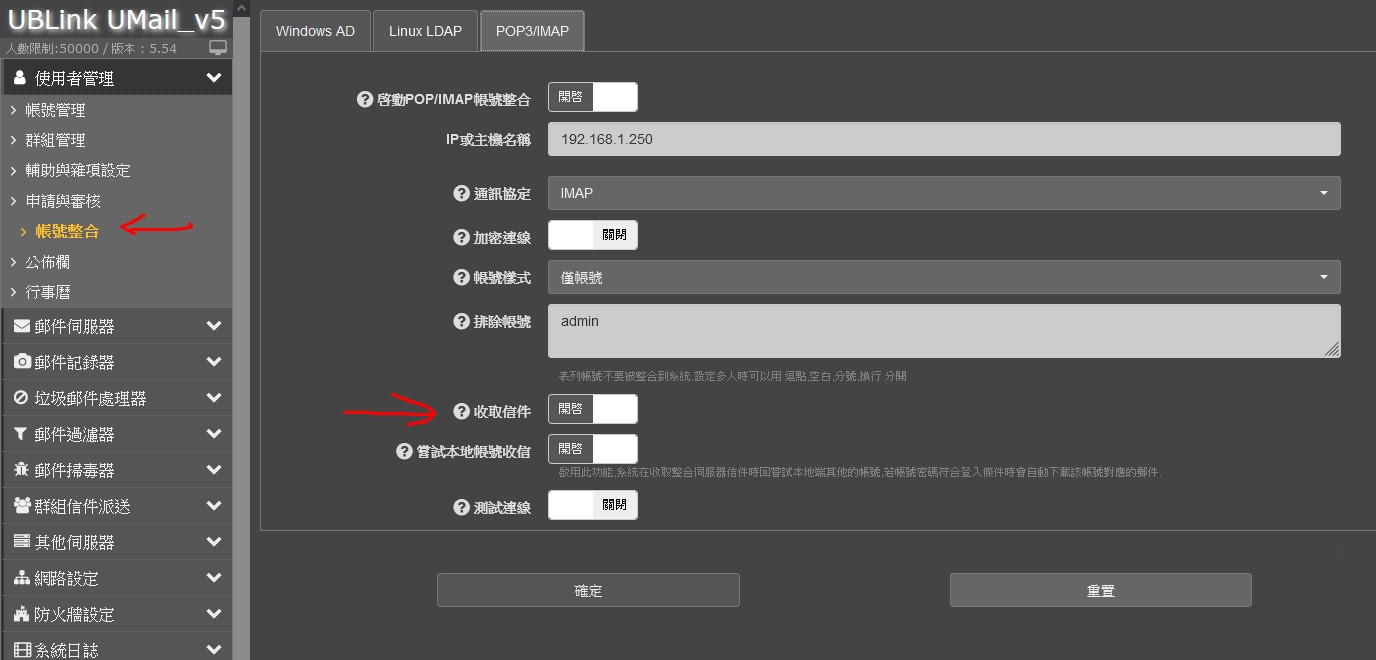The height and width of the screenshot is (660, 1376).
Task: Click the help icon beside 帳號樣式
Action: [461, 277]
